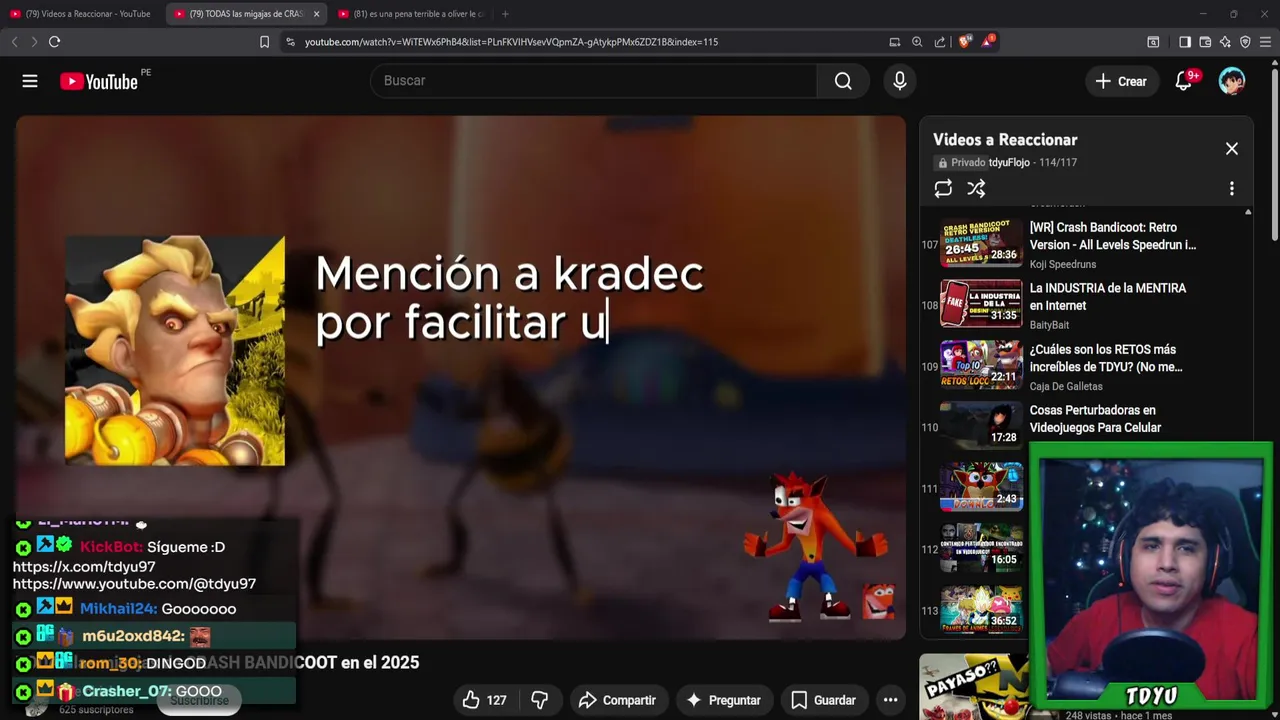1280x720 pixels.
Task: Open tab search icon in toolbar
Action: pos(1153,42)
